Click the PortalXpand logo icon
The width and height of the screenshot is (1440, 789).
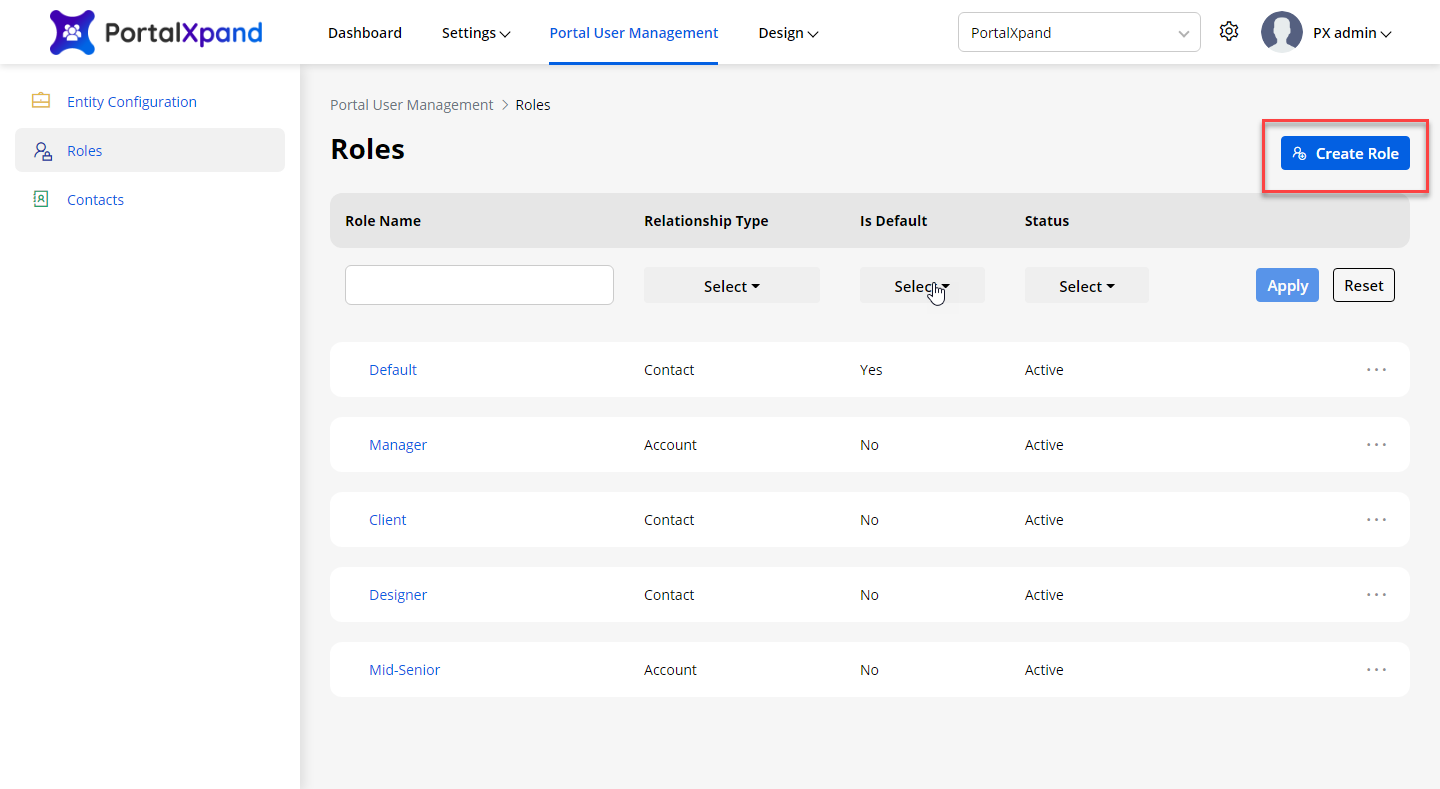coord(72,33)
